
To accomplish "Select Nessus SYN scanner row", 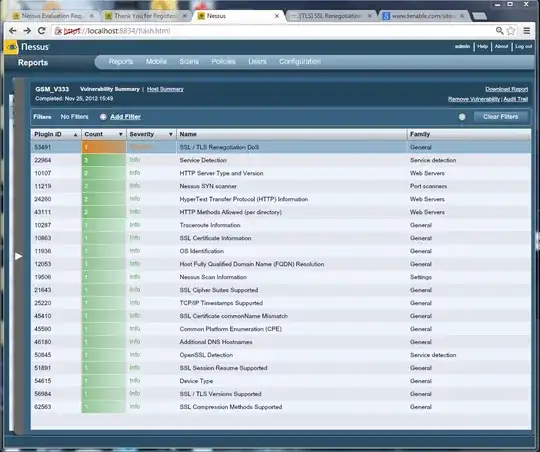I will click(281, 186).
